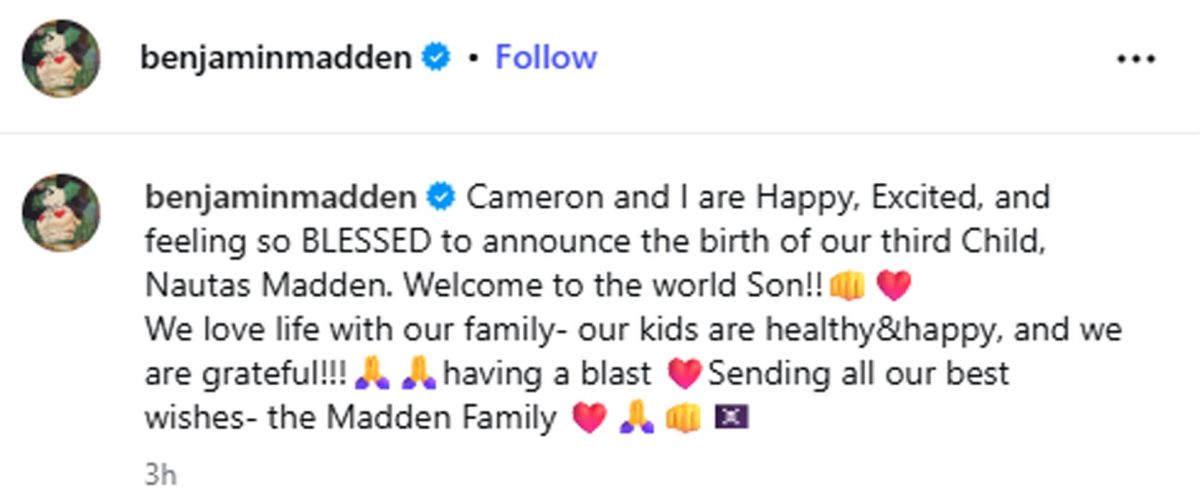This screenshot has width=1200, height=502.
Task: Click the verified badge before the word Cameron
Action: pos(441,197)
